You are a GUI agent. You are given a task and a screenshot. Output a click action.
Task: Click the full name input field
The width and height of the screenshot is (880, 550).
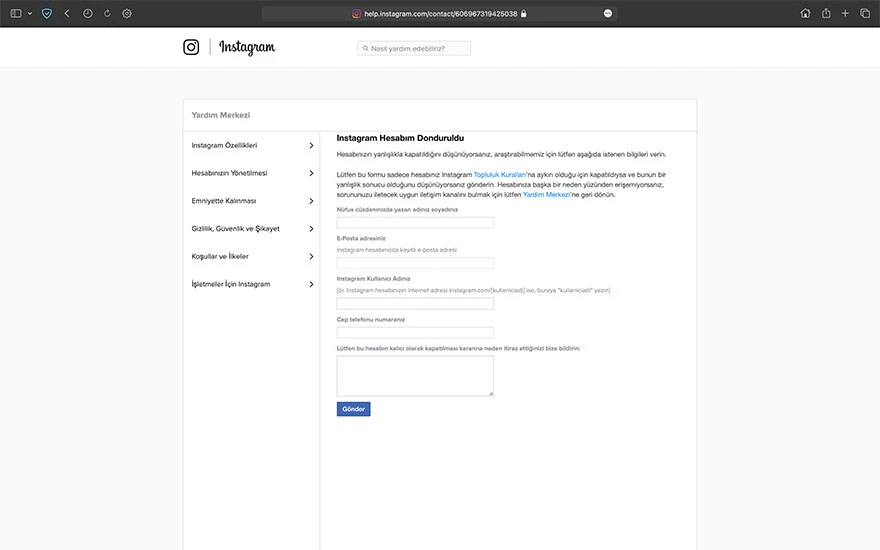pos(415,223)
